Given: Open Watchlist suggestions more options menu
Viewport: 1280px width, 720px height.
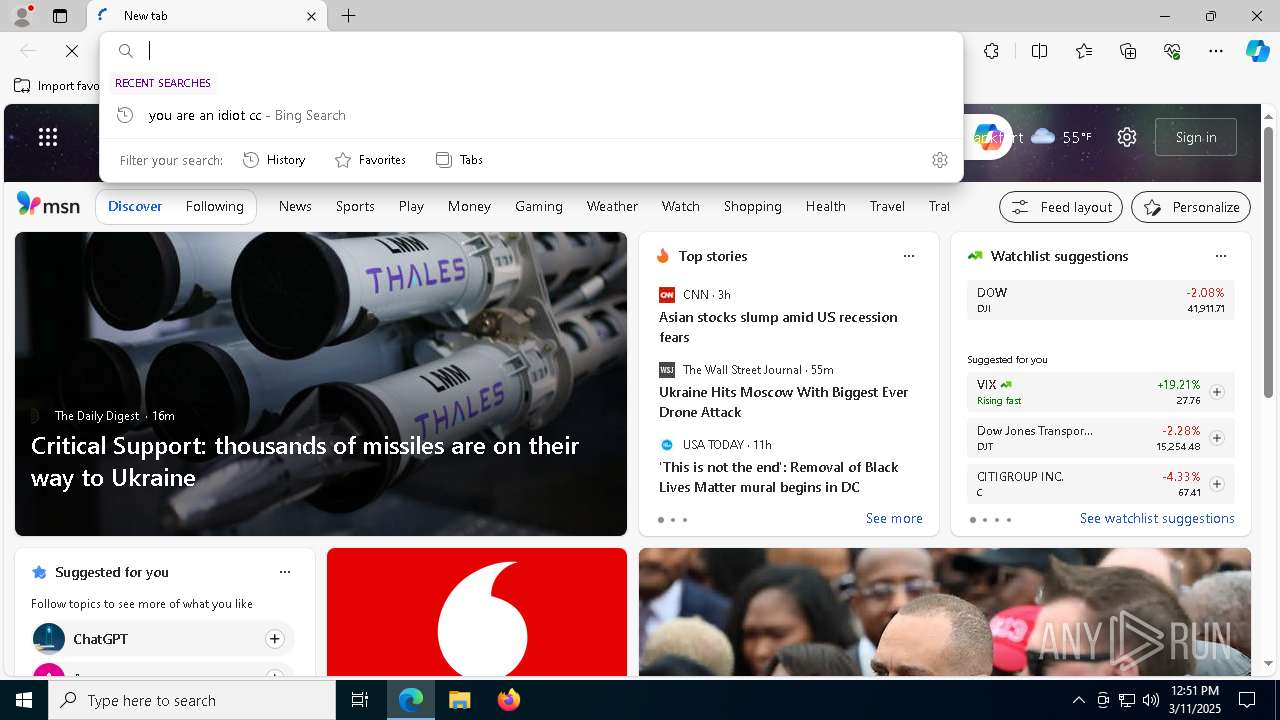Looking at the screenshot, I should click(1220, 256).
